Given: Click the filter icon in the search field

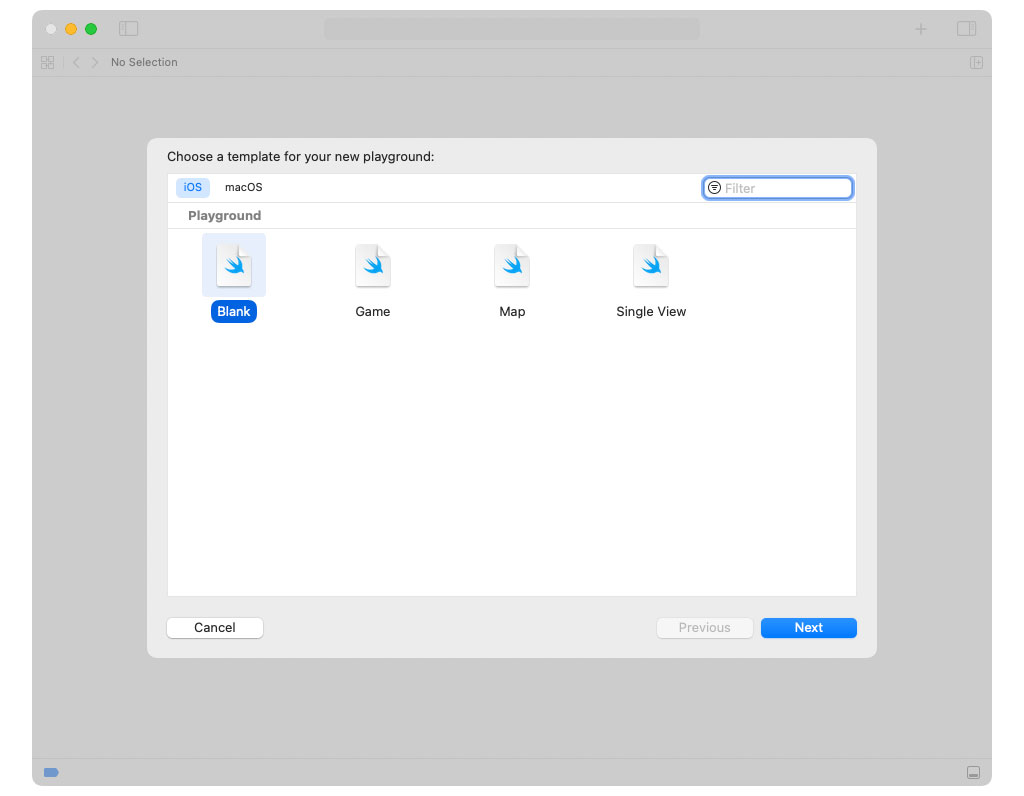Looking at the screenshot, I should [x=714, y=188].
